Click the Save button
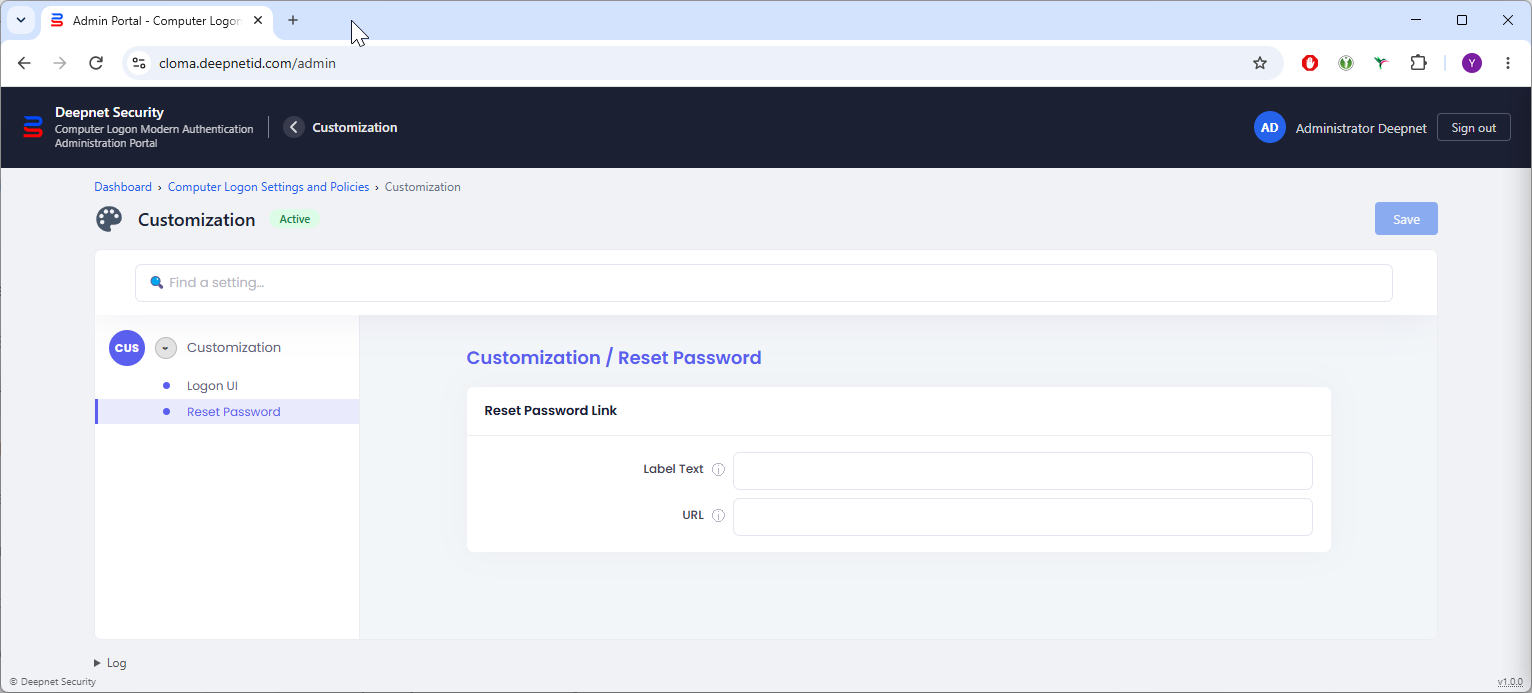 1406,219
